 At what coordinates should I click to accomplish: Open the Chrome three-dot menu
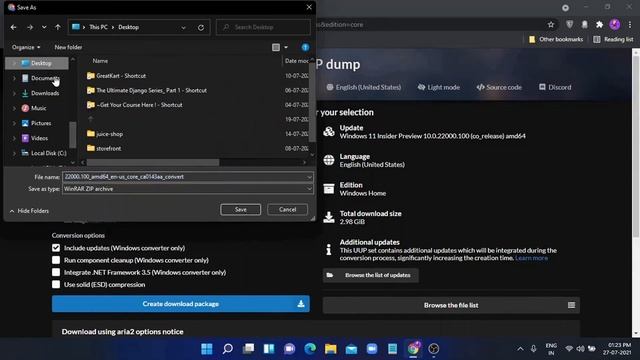tap(630, 24)
